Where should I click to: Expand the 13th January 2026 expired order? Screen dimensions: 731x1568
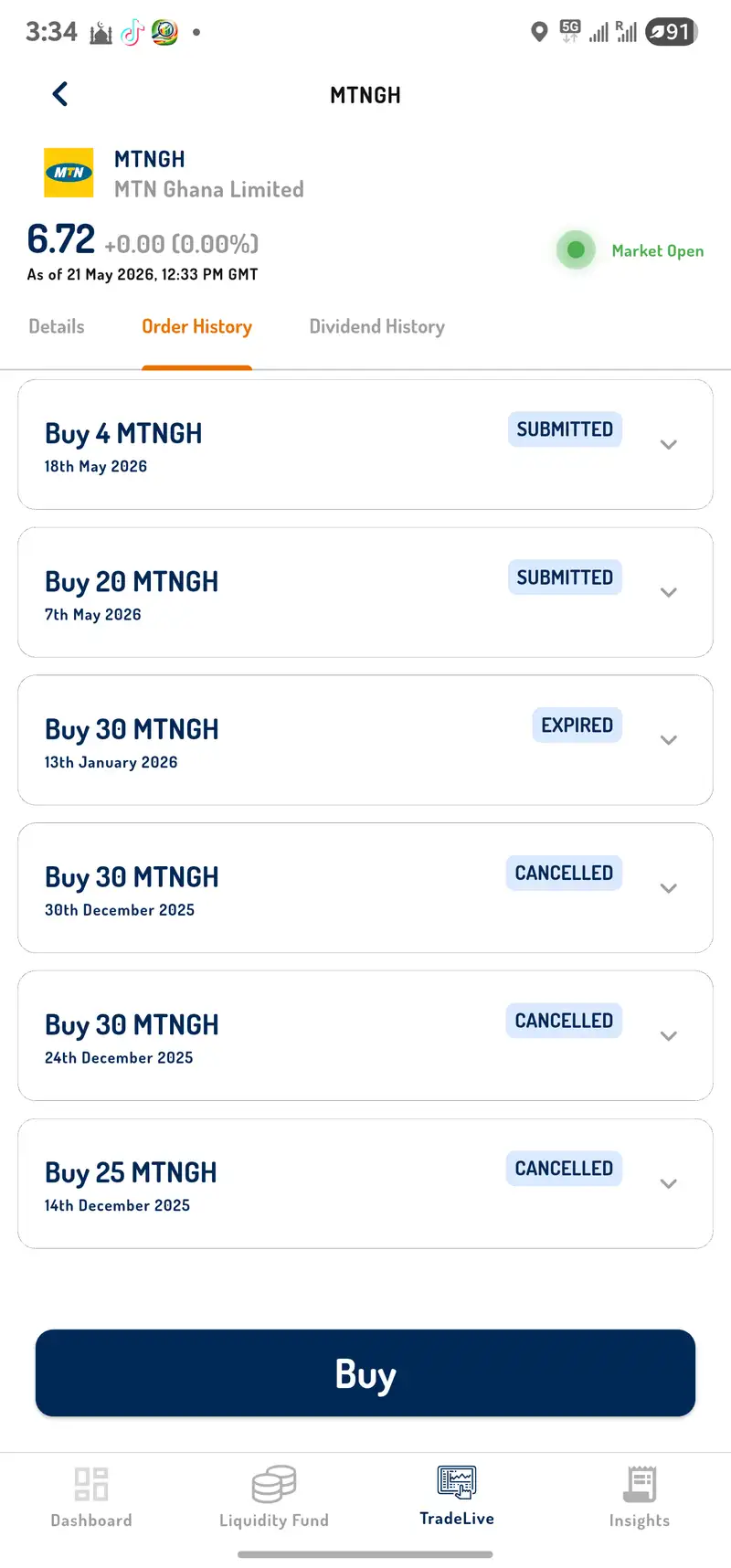pos(669,740)
